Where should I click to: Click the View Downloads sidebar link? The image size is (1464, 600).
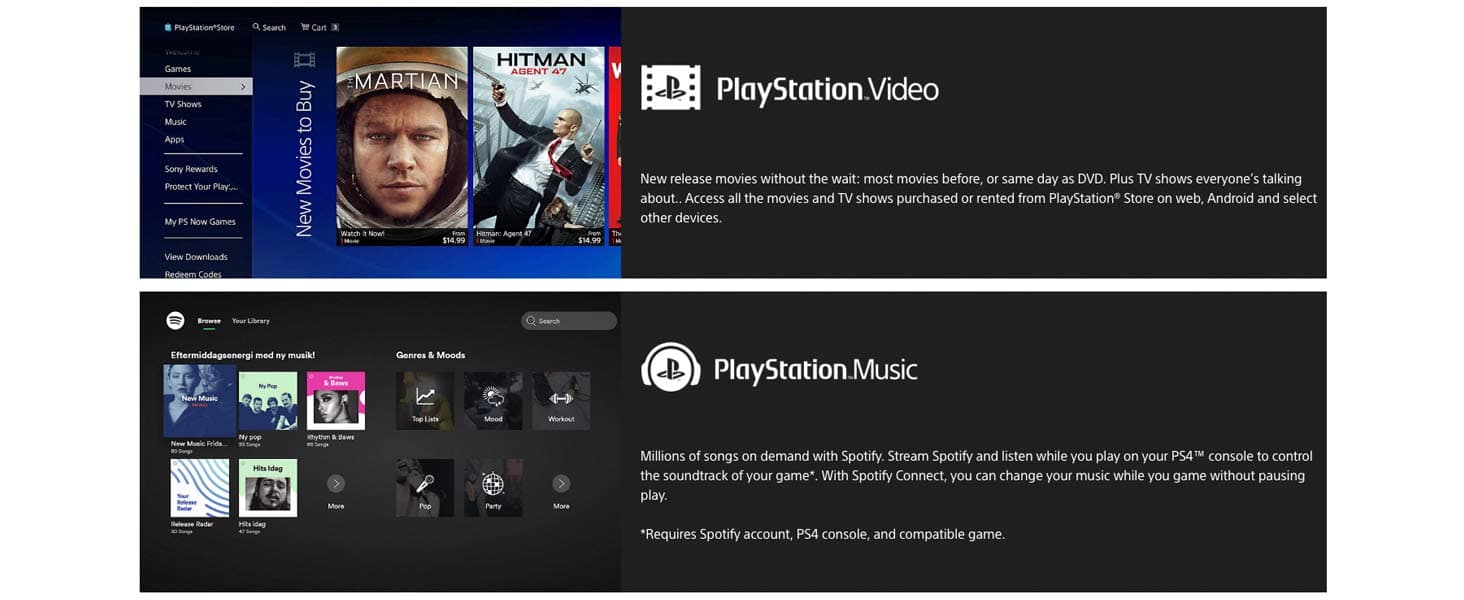[196, 257]
